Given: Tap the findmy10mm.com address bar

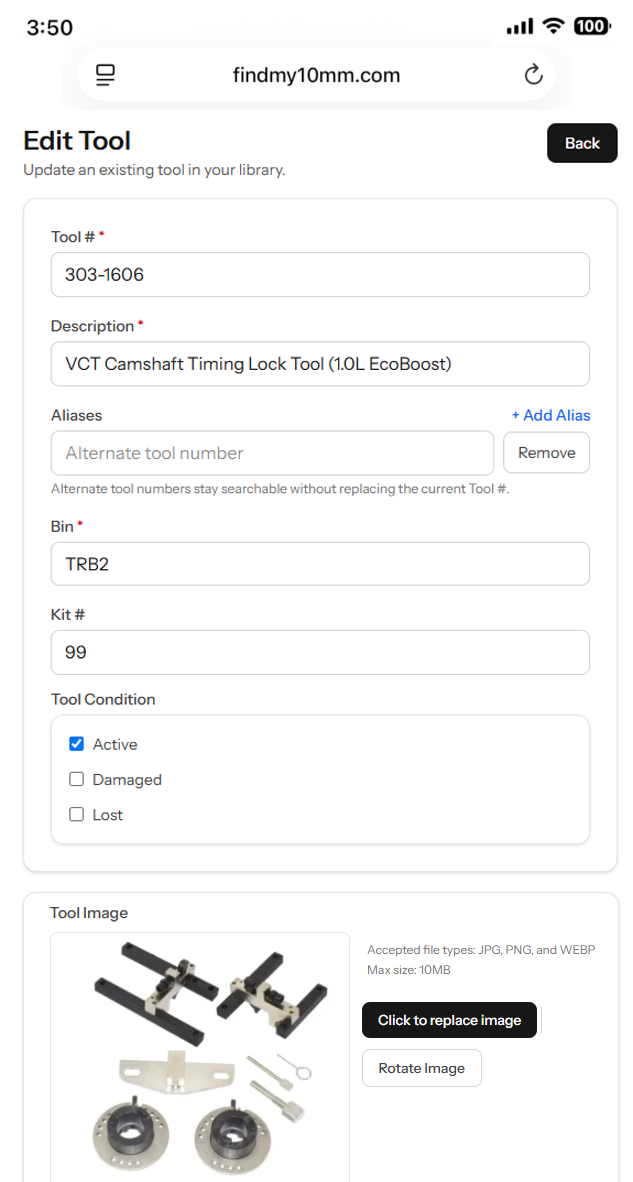Looking at the screenshot, I should click(316, 75).
